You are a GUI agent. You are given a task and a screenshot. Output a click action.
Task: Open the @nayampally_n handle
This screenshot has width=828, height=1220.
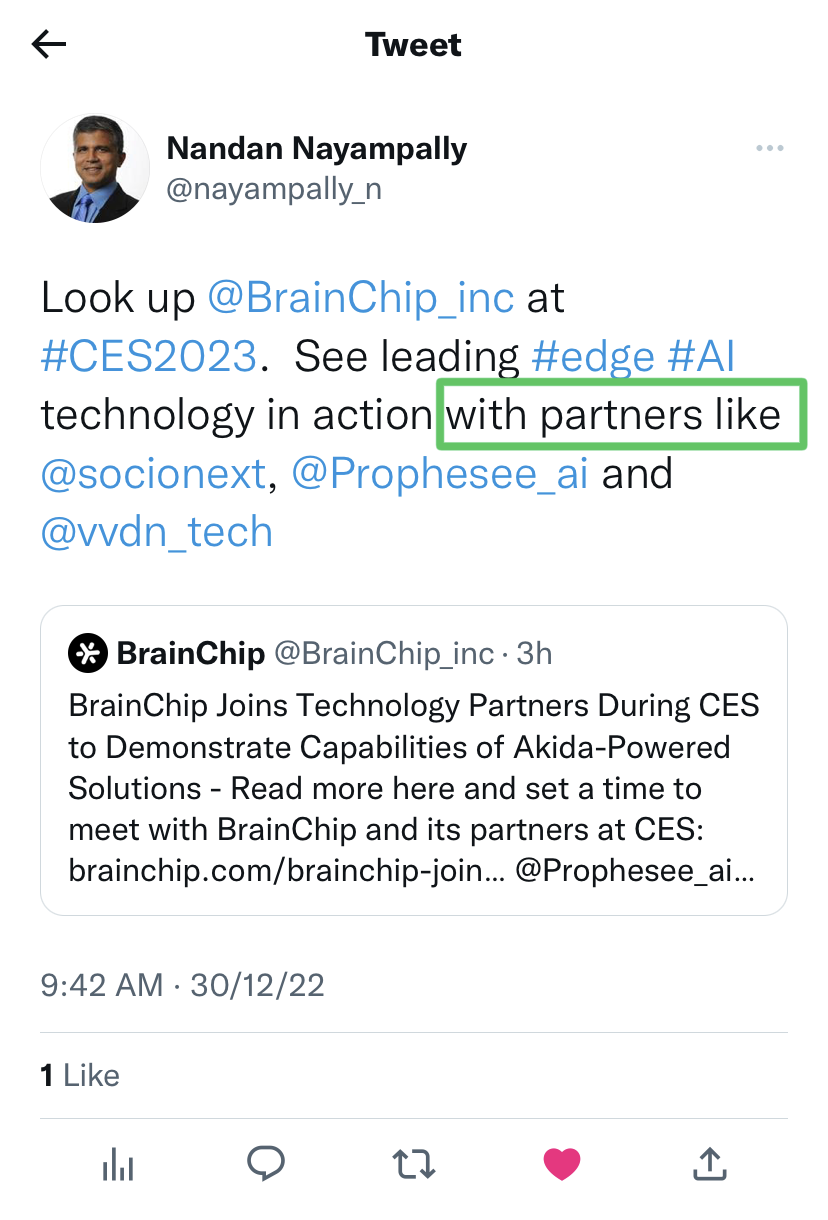[x=273, y=189]
